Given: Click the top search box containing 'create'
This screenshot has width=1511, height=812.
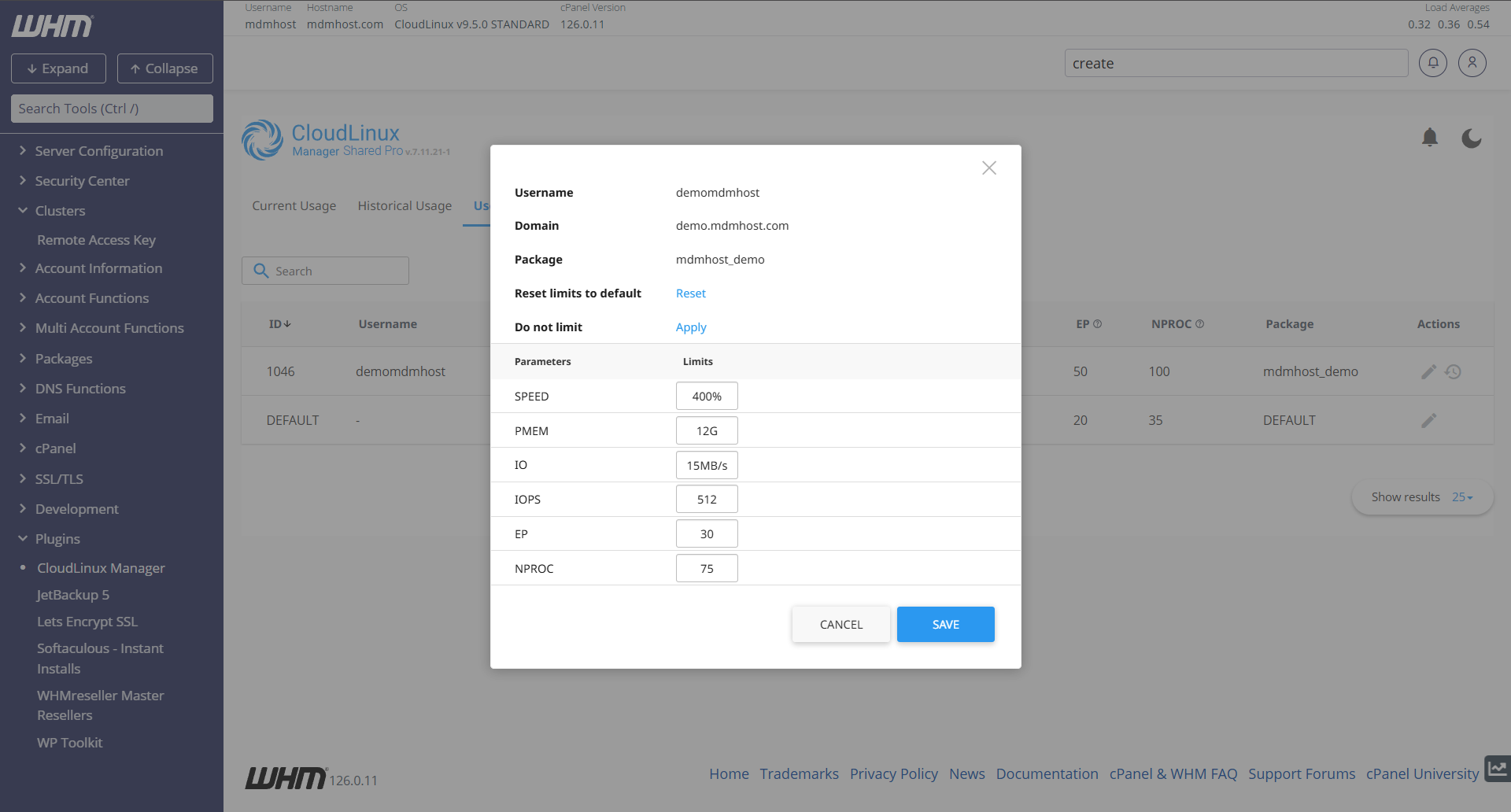Looking at the screenshot, I should [x=1236, y=63].
